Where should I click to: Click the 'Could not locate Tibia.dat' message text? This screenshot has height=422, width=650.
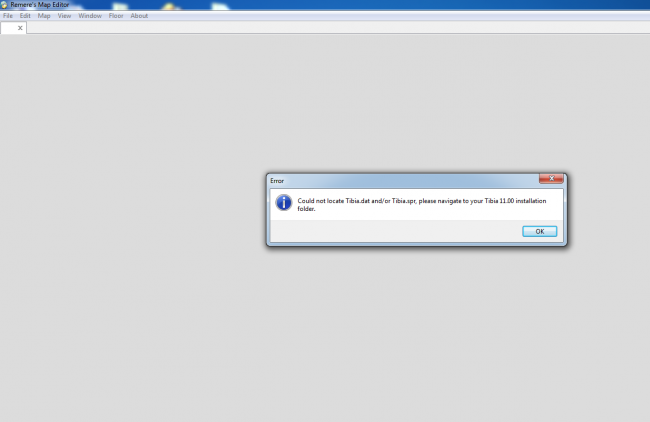422,204
